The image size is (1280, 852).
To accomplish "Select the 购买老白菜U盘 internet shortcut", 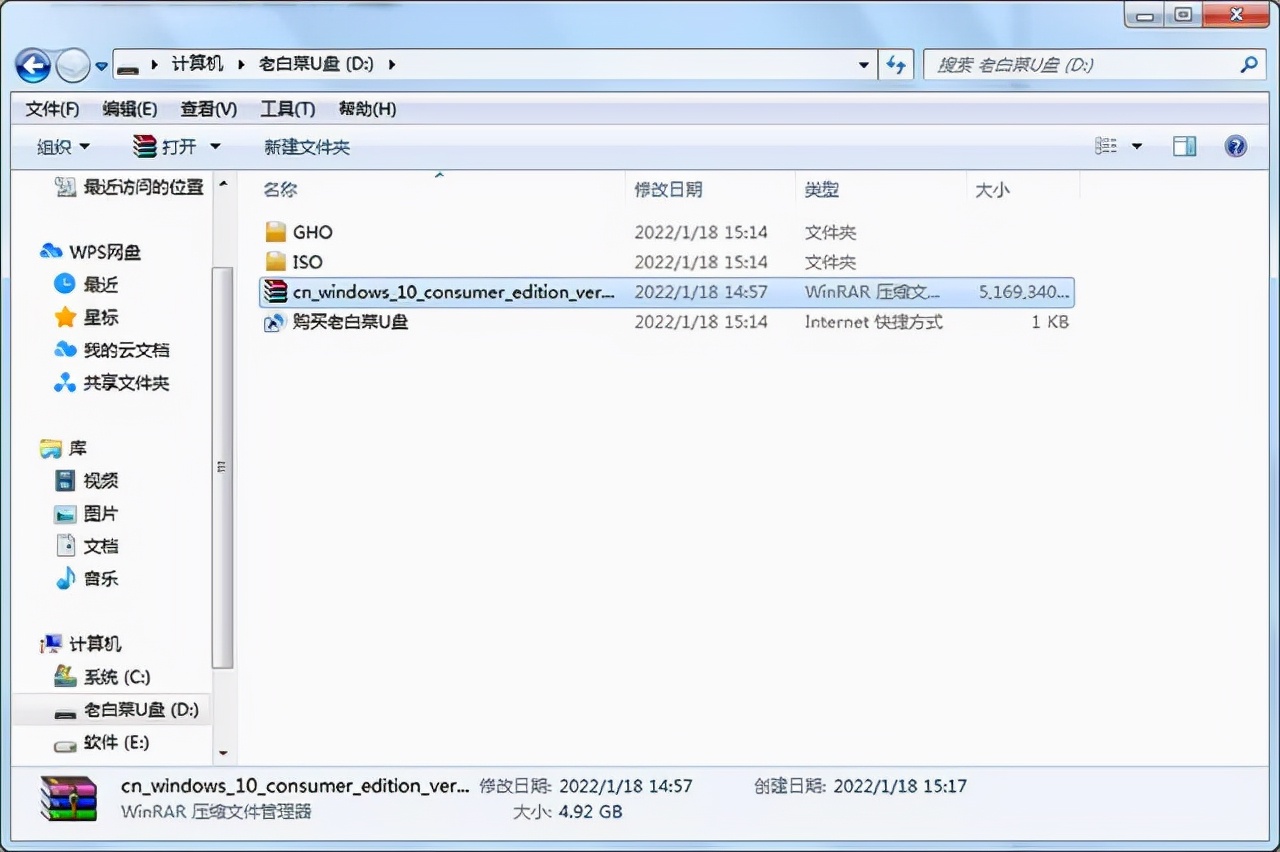I will coord(350,322).
